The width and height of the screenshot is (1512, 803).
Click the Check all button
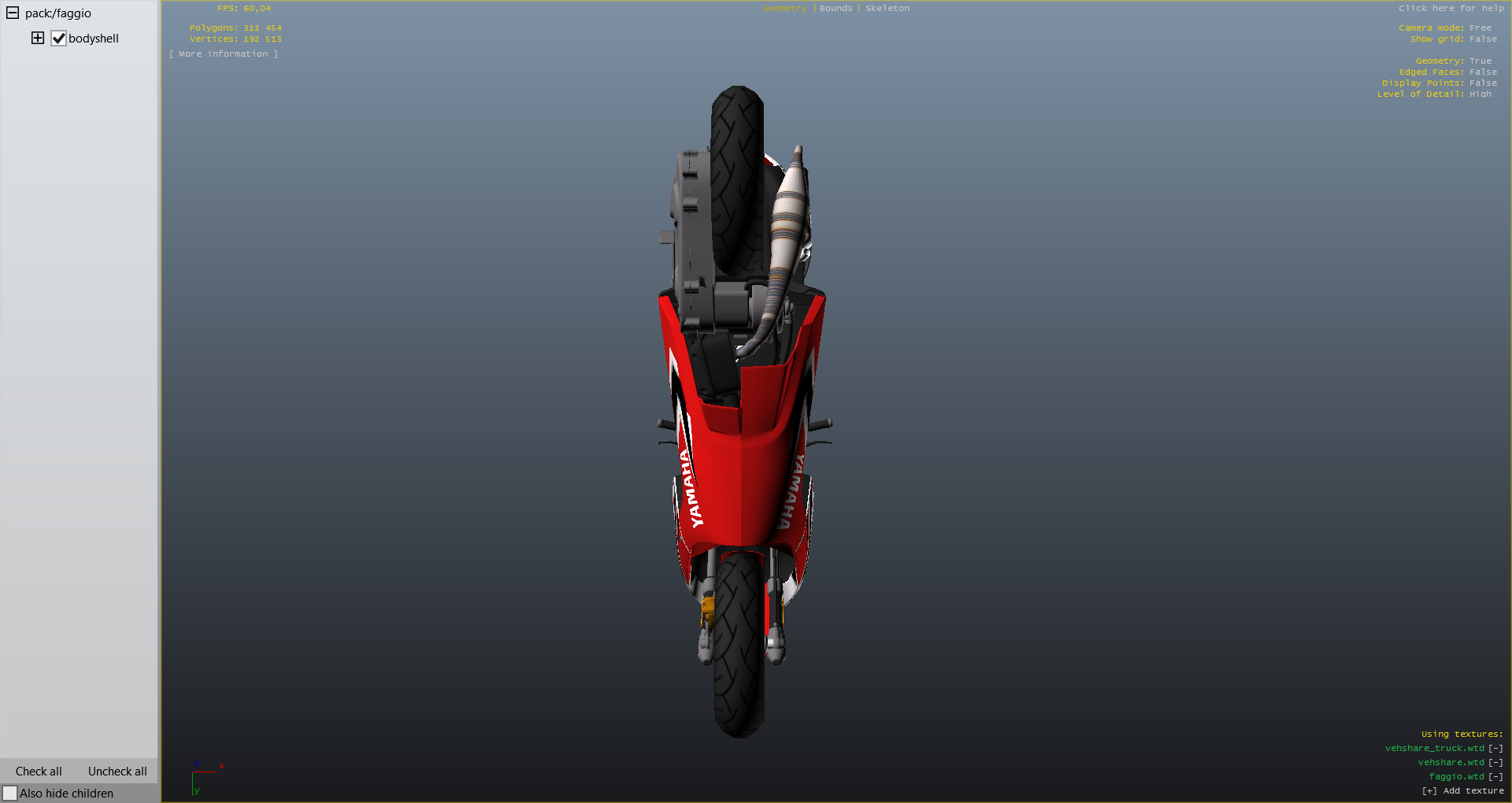[39, 772]
